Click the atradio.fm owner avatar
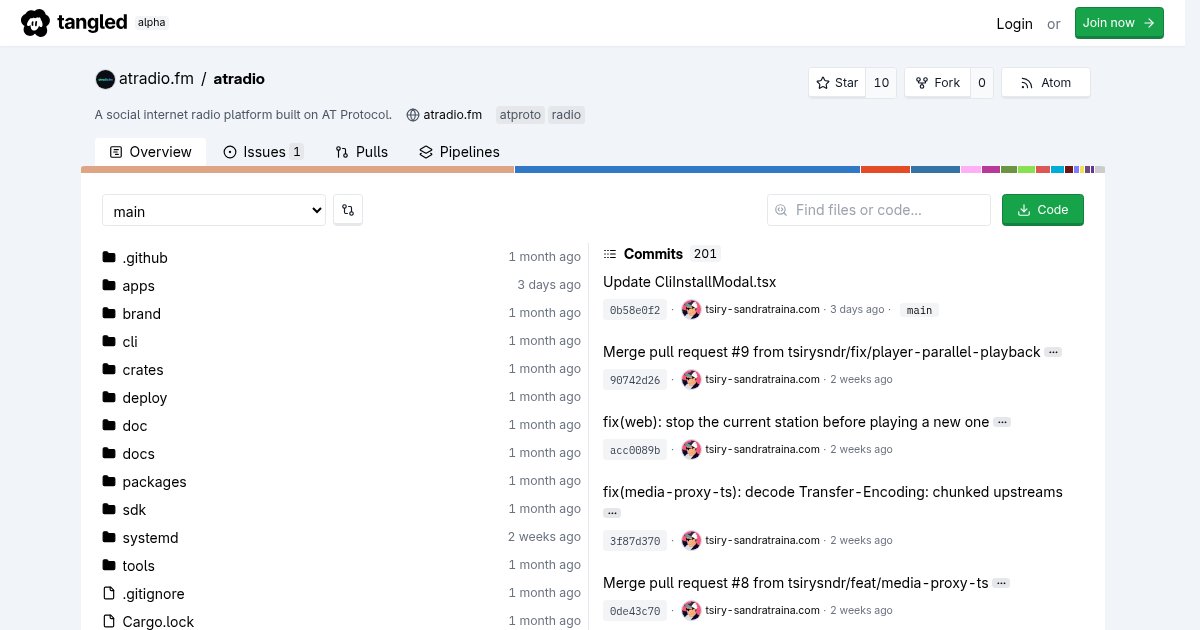The width and height of the screenshot is (1200, 630). click(x=105, y=79)
